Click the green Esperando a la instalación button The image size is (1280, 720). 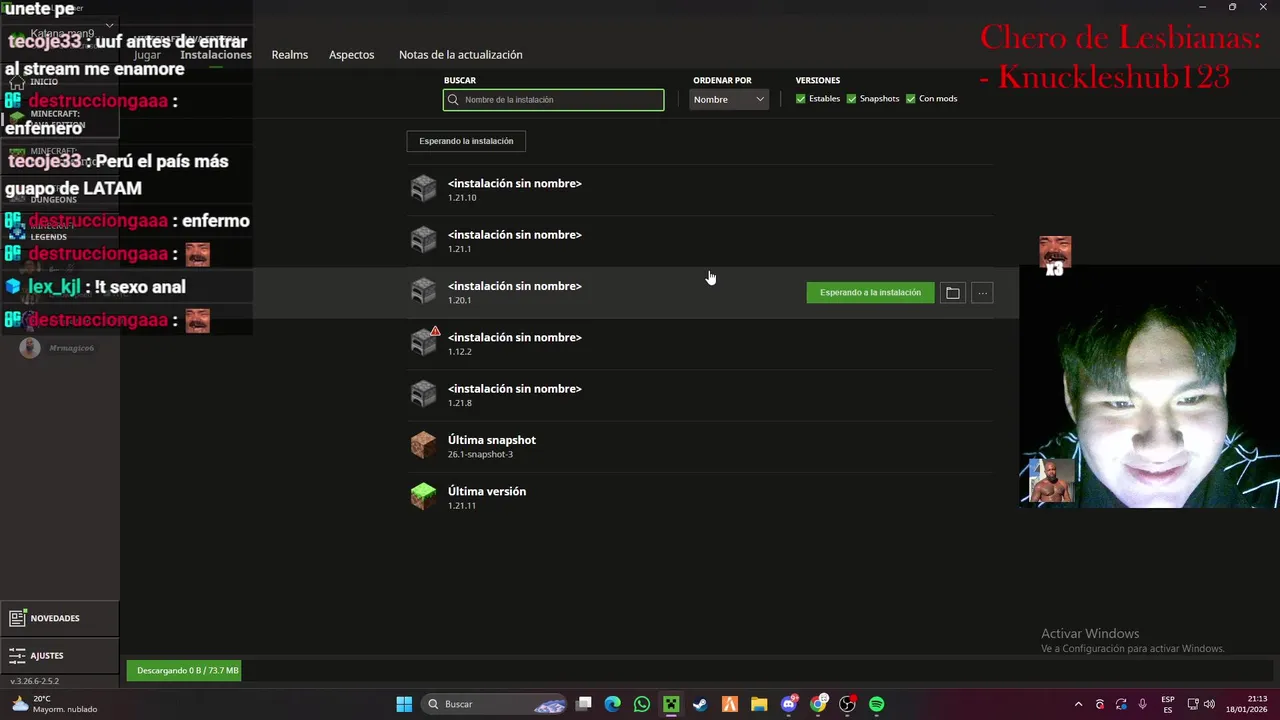pos(871,293)
